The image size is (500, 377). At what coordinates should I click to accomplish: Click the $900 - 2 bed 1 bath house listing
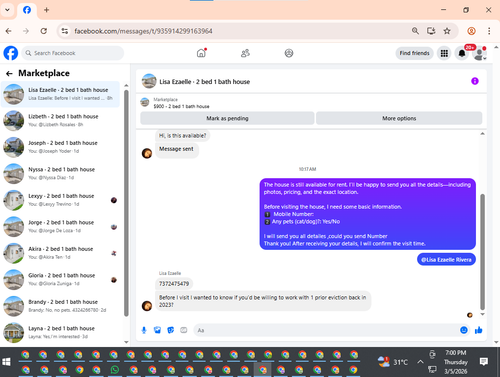click(181, 106)
